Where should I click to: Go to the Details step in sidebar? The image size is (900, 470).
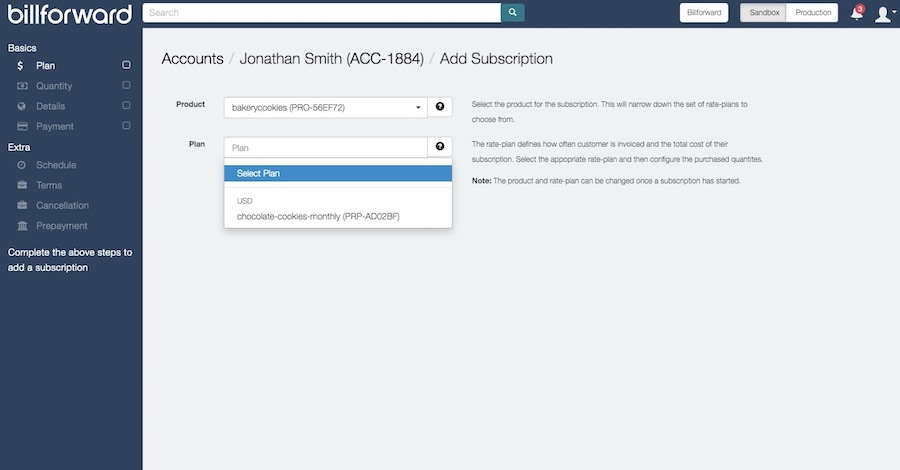51,106
